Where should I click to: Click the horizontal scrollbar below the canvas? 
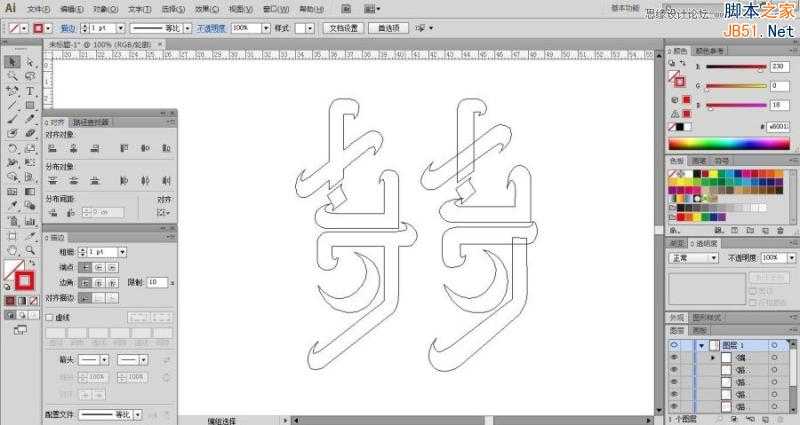[x=473, y=420]
